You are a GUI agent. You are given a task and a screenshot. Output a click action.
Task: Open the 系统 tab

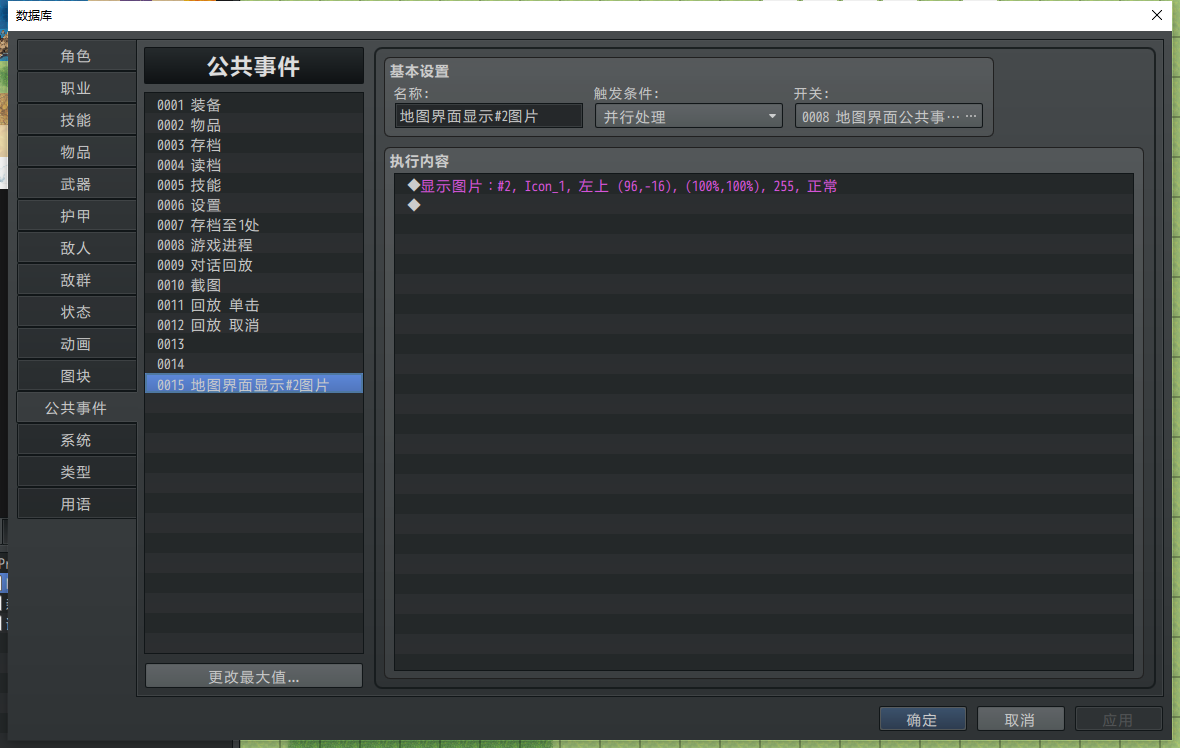click(x=76, y=440)
